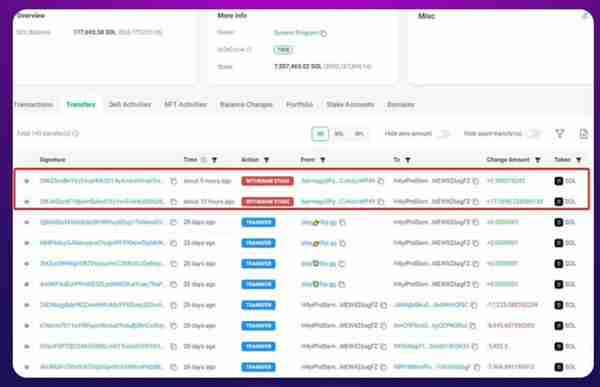Open the To address link in seventh row
This screenshot has width=600, height=387.
430,305
